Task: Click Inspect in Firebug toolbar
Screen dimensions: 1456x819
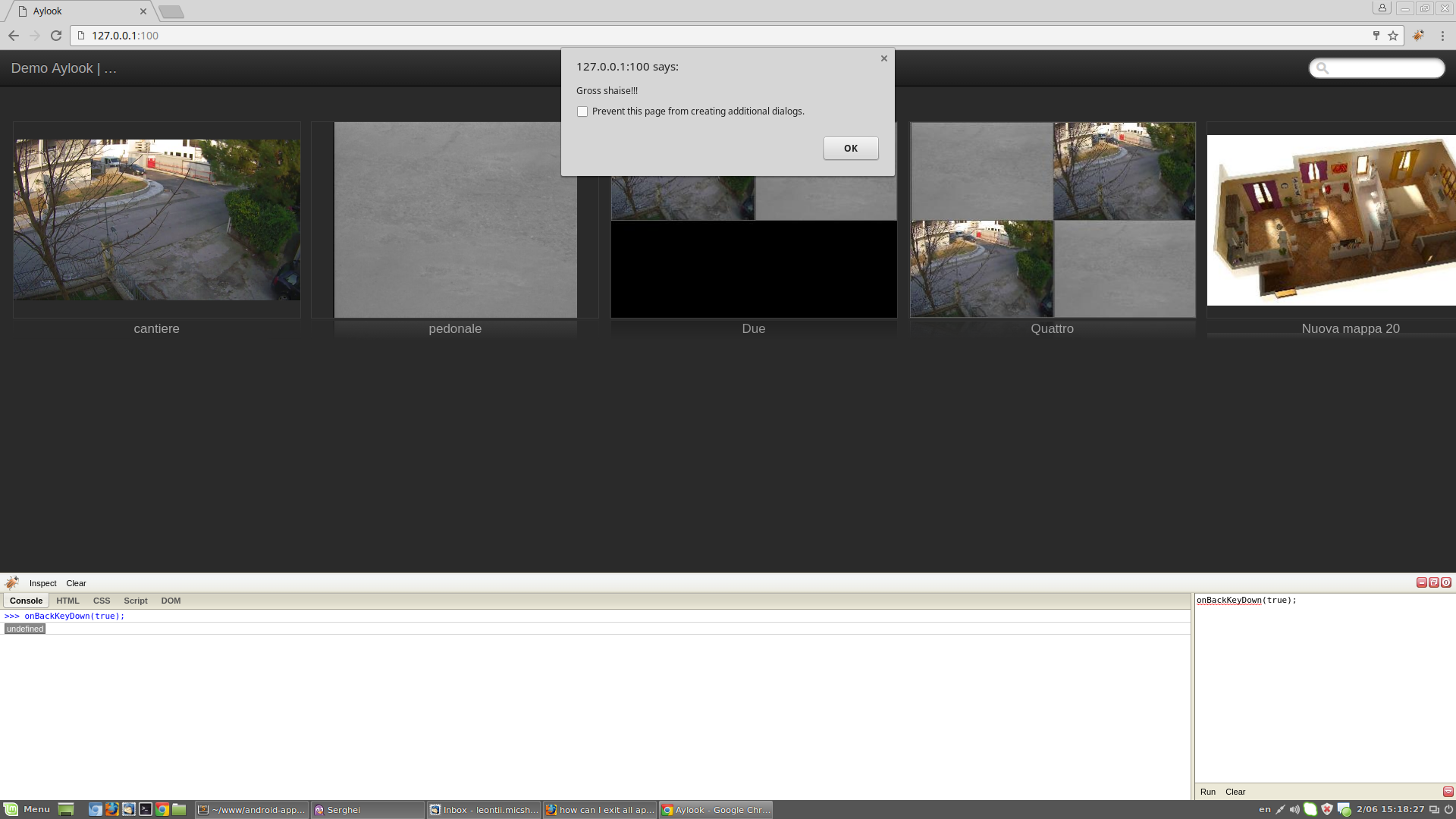Action: click(42, 583)
